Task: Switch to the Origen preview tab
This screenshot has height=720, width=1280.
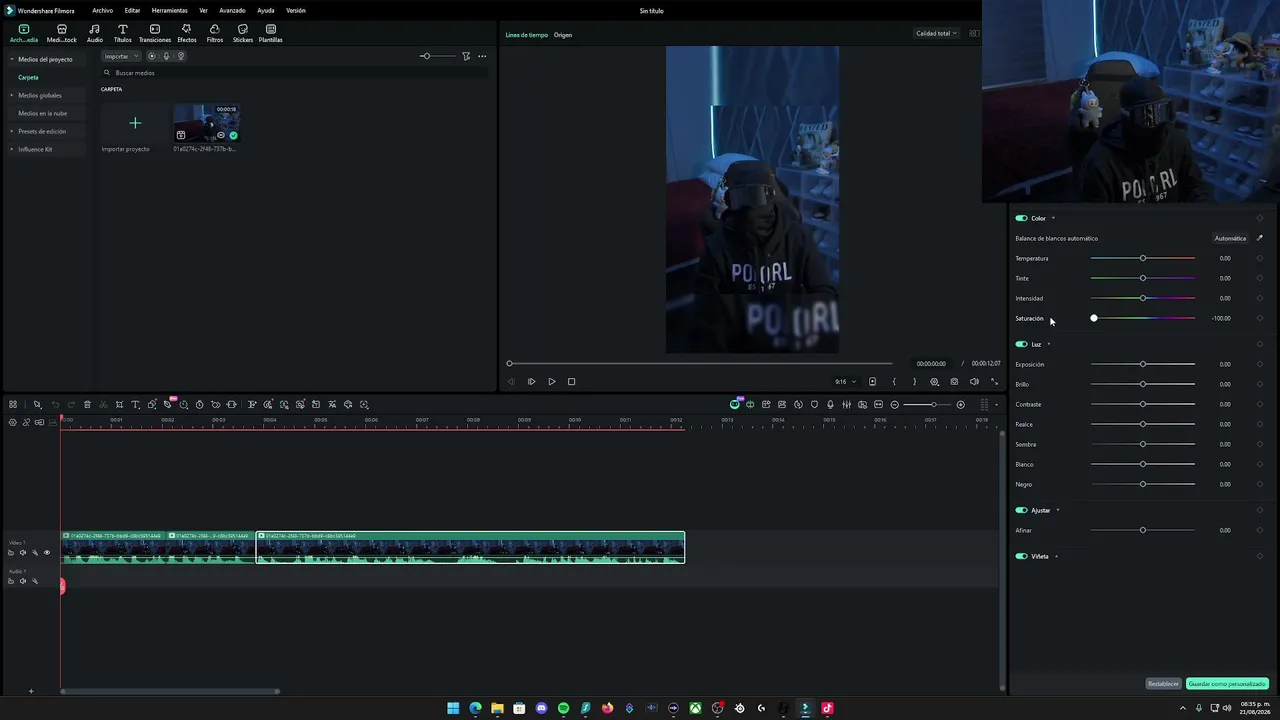Action: coord(563,35)
